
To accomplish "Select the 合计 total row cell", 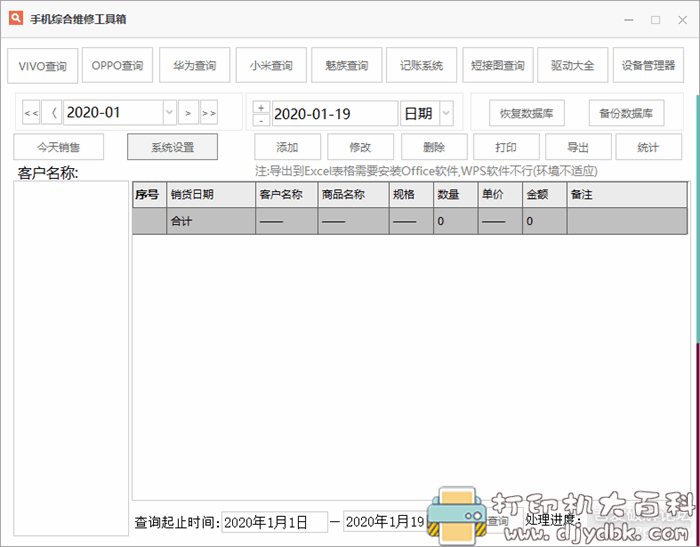I will (x=211, y=221).
